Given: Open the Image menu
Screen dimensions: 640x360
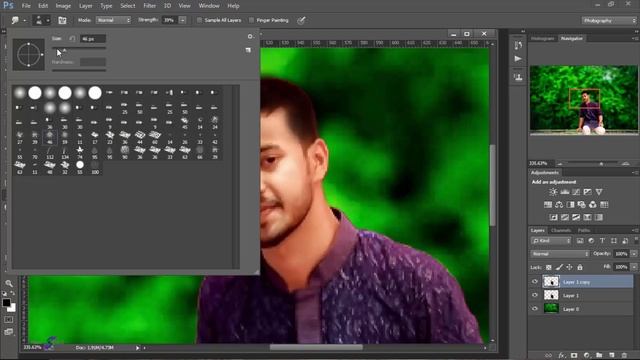Looking at the screenshot, I should pos(63,6).
